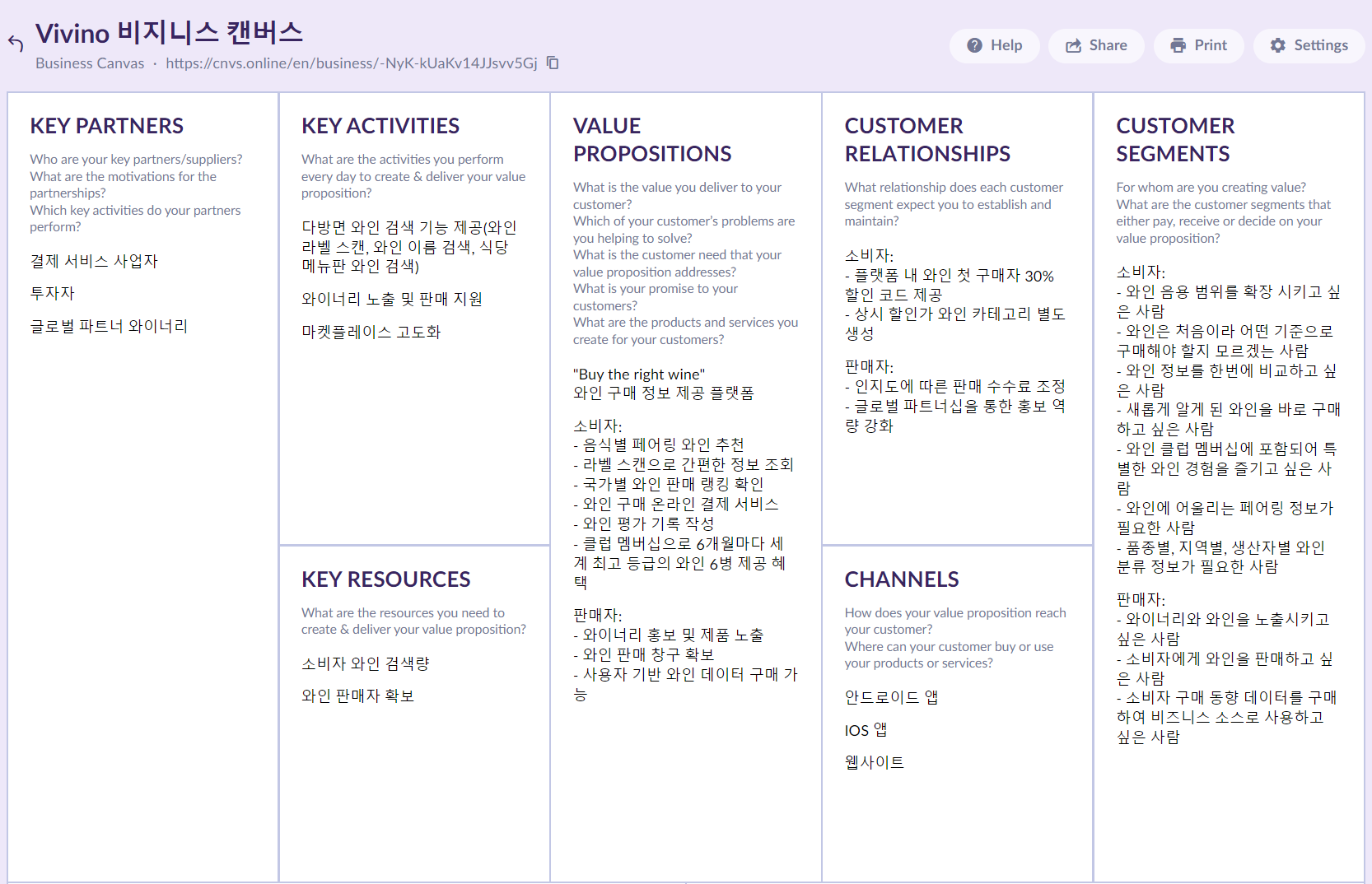This screenshot has width=1372, height=884.
Task: Click the 음식별 페어링 와인 추천 line
Action: click(x=659, y=444)
